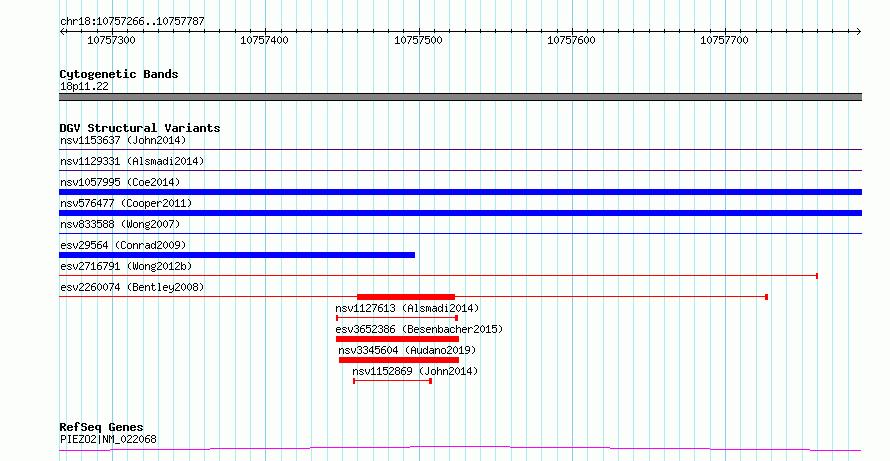Open variant esv2716791 (Wong2012b) label
890x461 pixels.
(126, 266)
